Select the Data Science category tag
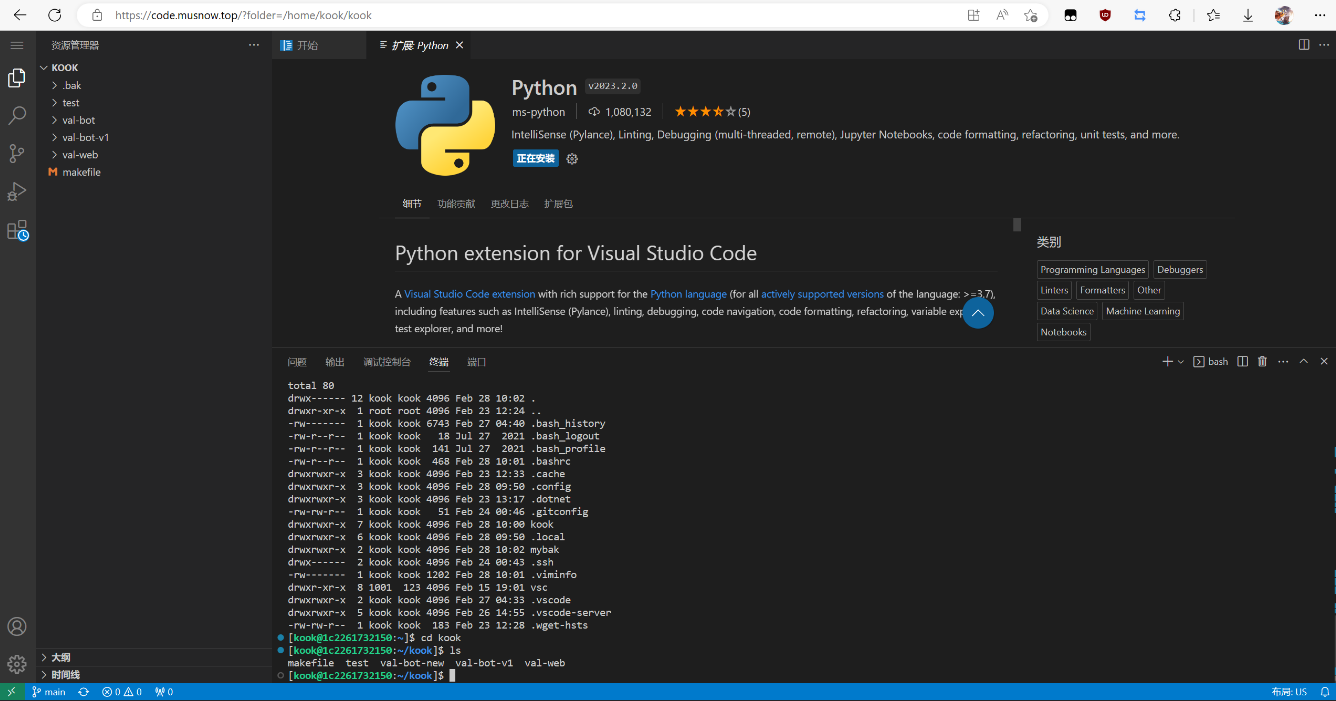The width and height of the screenshot is (1336, 701). 1067,312
